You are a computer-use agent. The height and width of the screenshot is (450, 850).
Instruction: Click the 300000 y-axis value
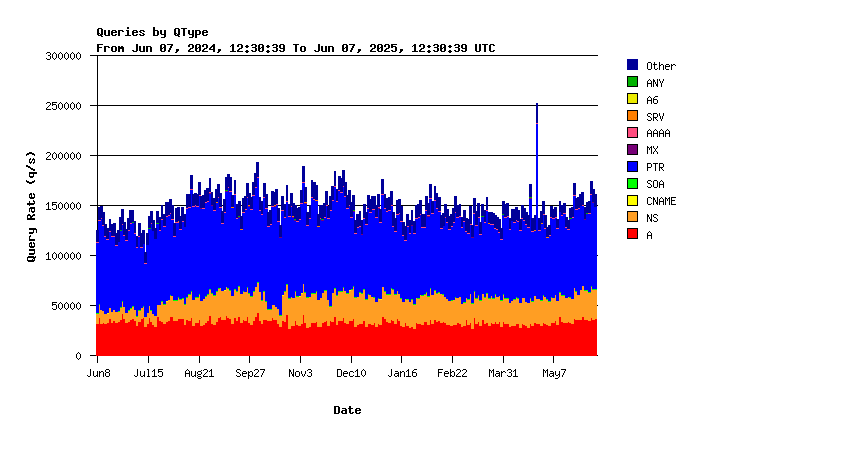pyautogui.click(x=63, y=56)
